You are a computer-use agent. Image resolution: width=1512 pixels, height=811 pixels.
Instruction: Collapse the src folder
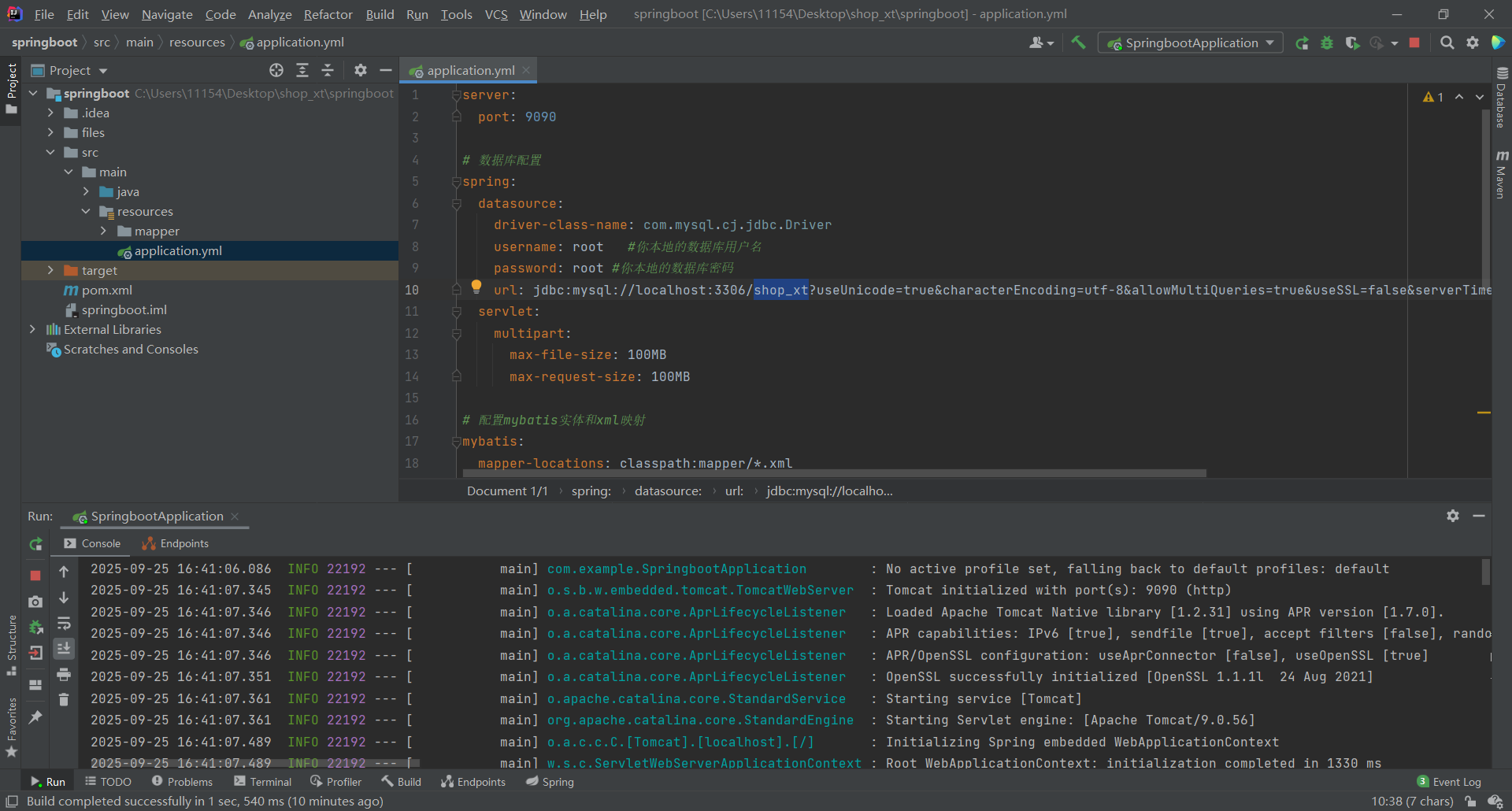(51, 153)
